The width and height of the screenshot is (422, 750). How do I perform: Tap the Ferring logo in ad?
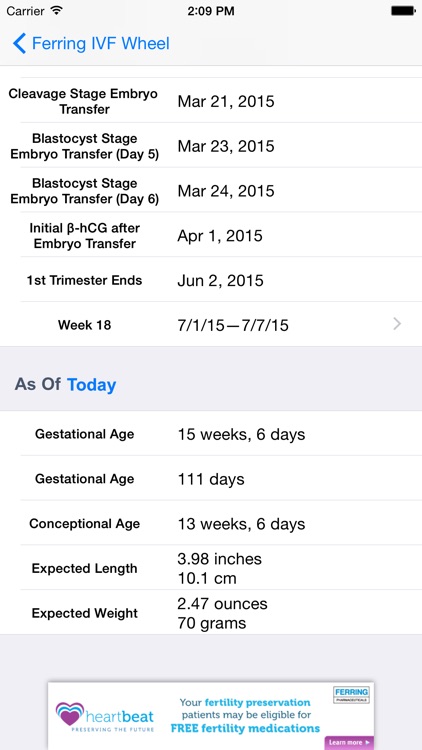[351, 695]
